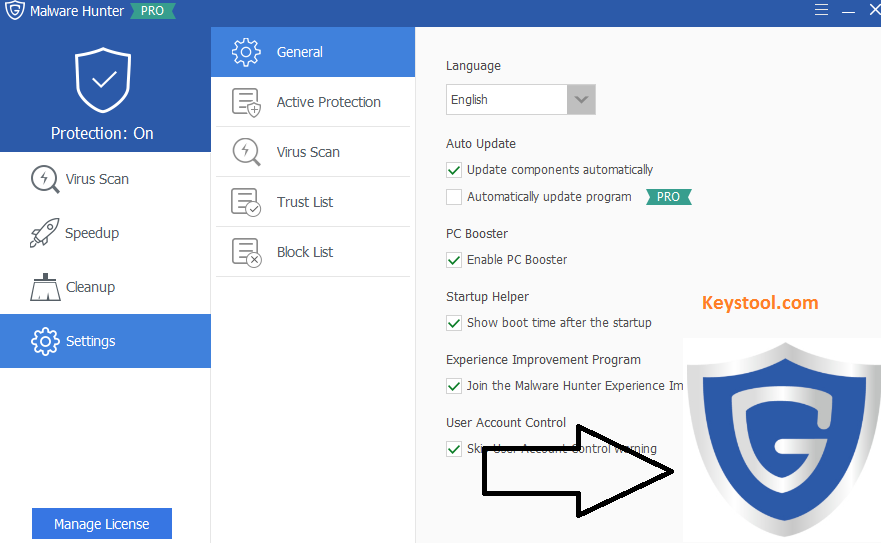Viewport: 881px width, 543px height.
Task: Click the Active Protection list icon
Action: 246,102
